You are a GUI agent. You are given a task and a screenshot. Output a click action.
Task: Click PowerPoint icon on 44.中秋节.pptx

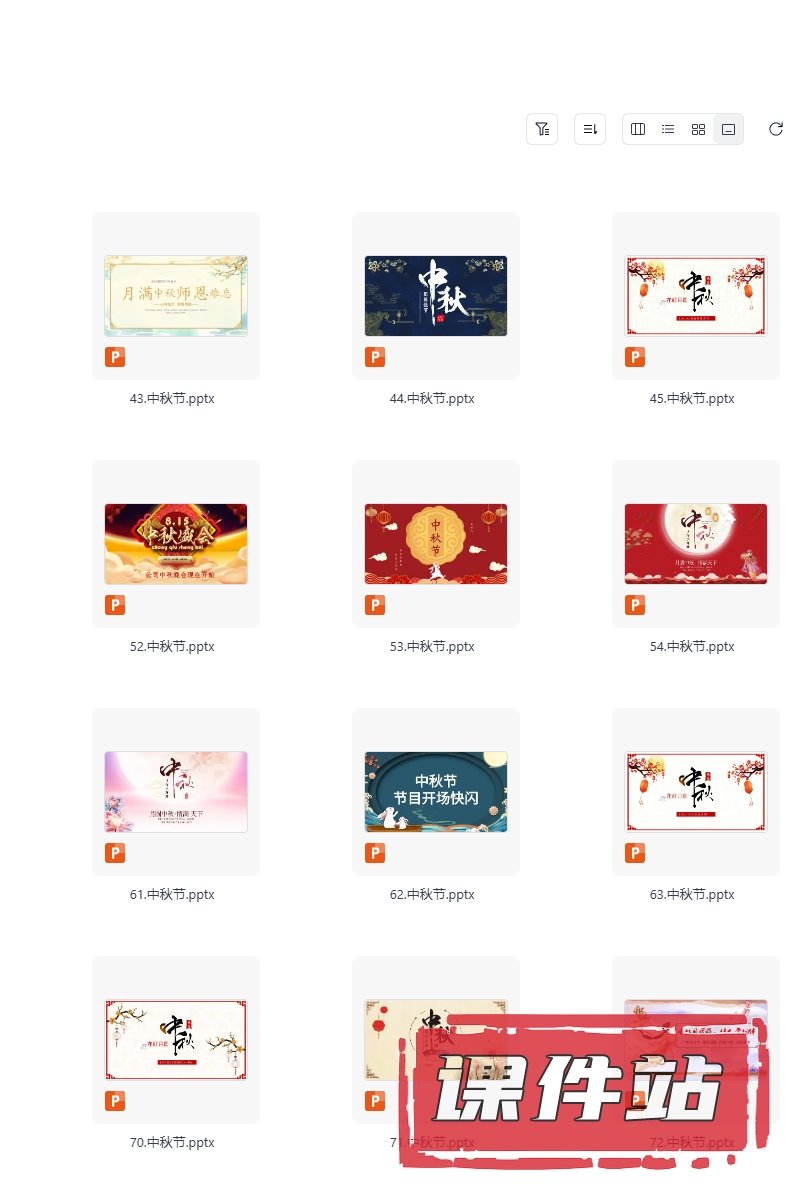(x=375, y=357)
